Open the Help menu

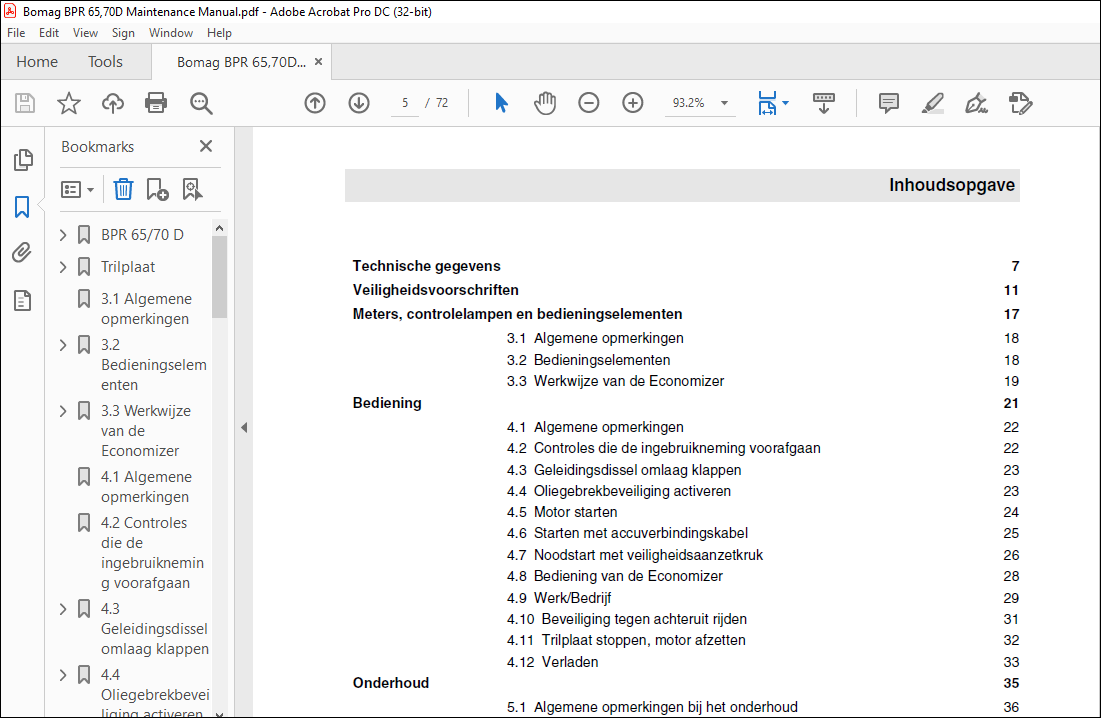[219, 33]
